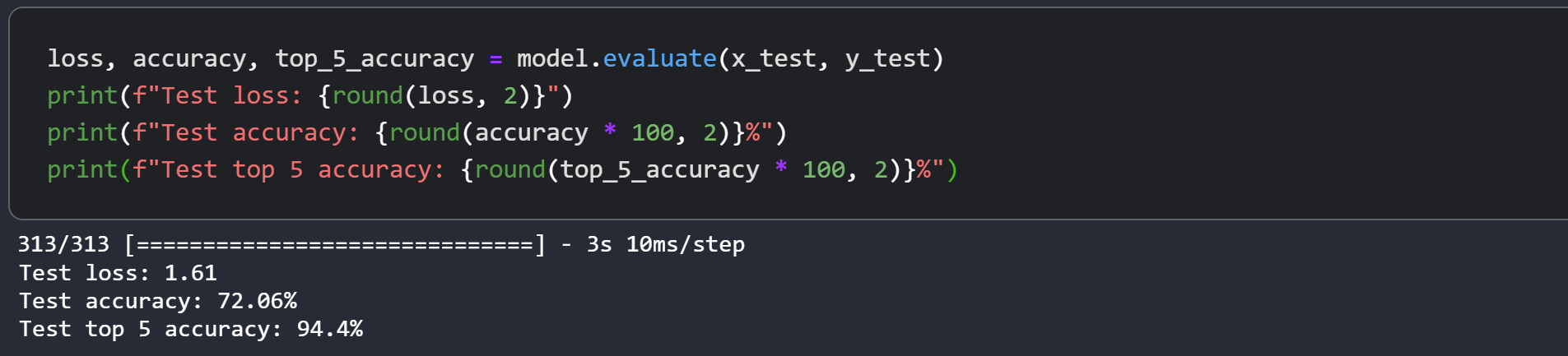The height and width of the screenshot is (356, 1568).
Task: Click the "Test top 5 accuracy:" string in code
Action: pos(303,170)
